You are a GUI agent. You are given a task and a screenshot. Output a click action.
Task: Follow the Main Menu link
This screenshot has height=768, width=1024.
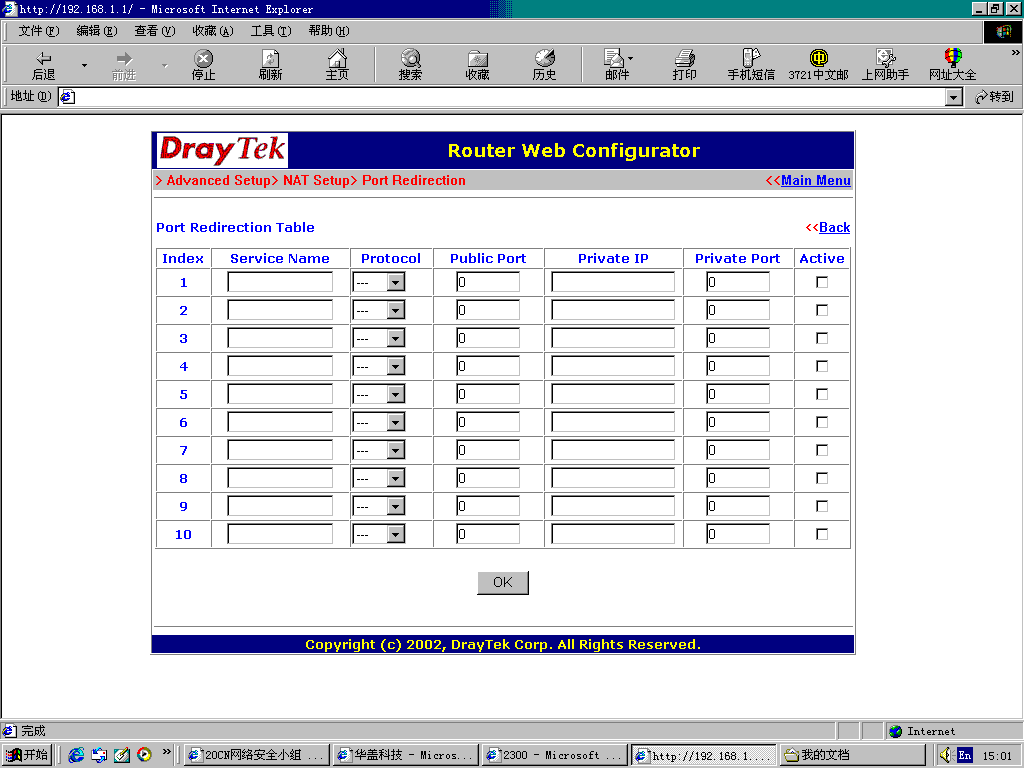tap(816, 181)
